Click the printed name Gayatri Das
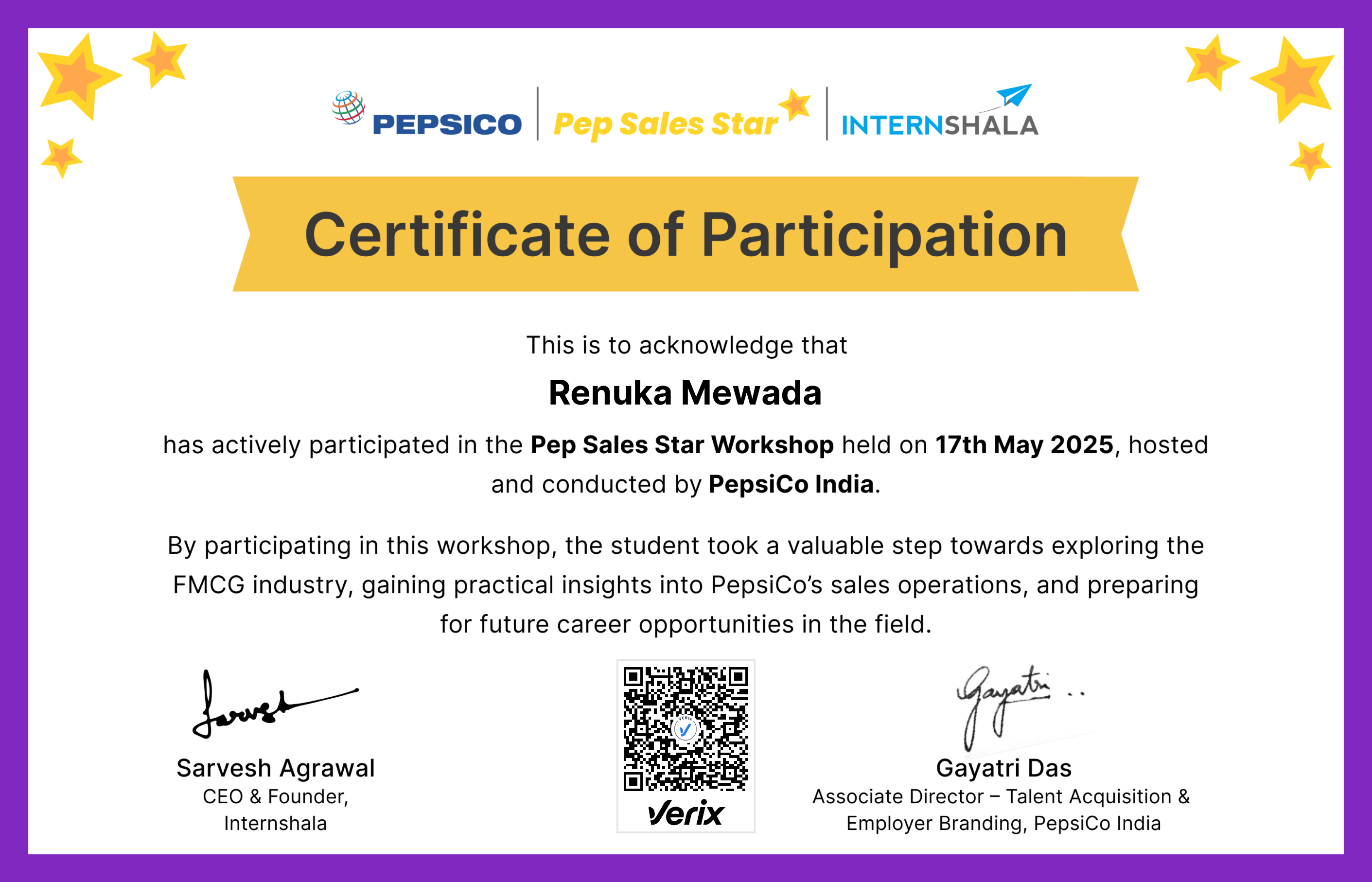Screen dimensions: 1372x882 click(1004, 769)
